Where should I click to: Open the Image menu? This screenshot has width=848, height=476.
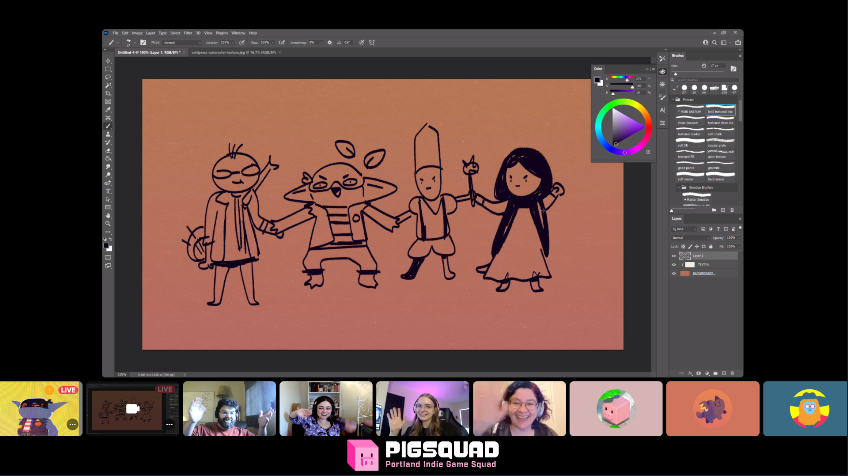point(137,33)
